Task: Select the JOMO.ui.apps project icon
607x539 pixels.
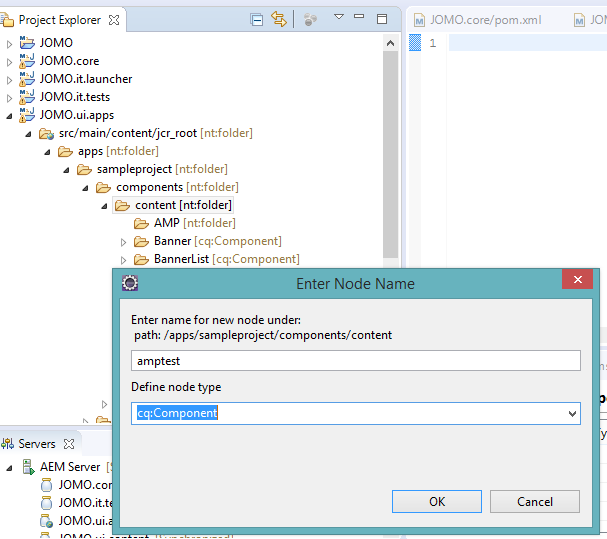Action: point(27,115)
